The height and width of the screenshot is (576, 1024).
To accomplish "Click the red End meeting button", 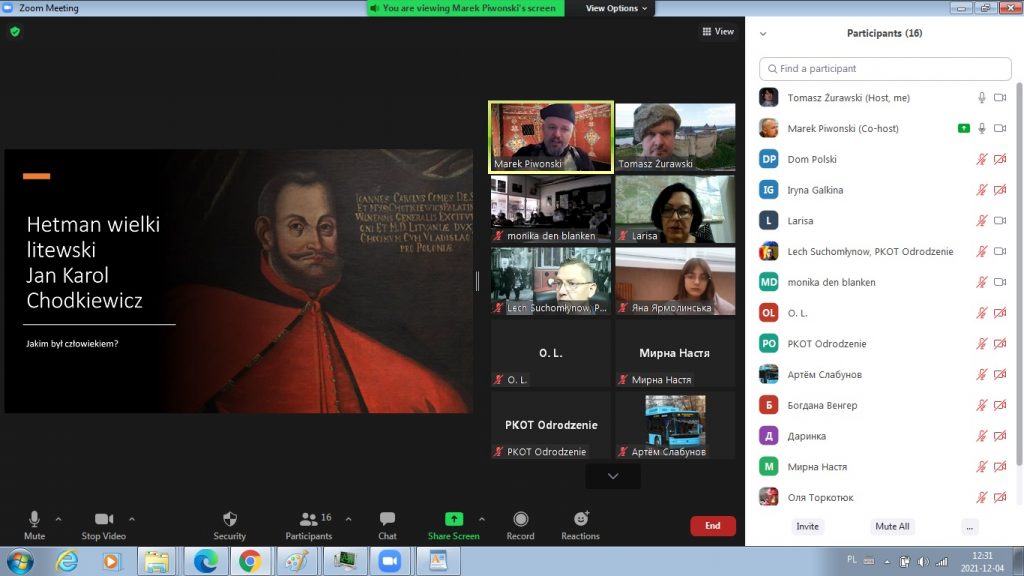I will tap(712, 525).
